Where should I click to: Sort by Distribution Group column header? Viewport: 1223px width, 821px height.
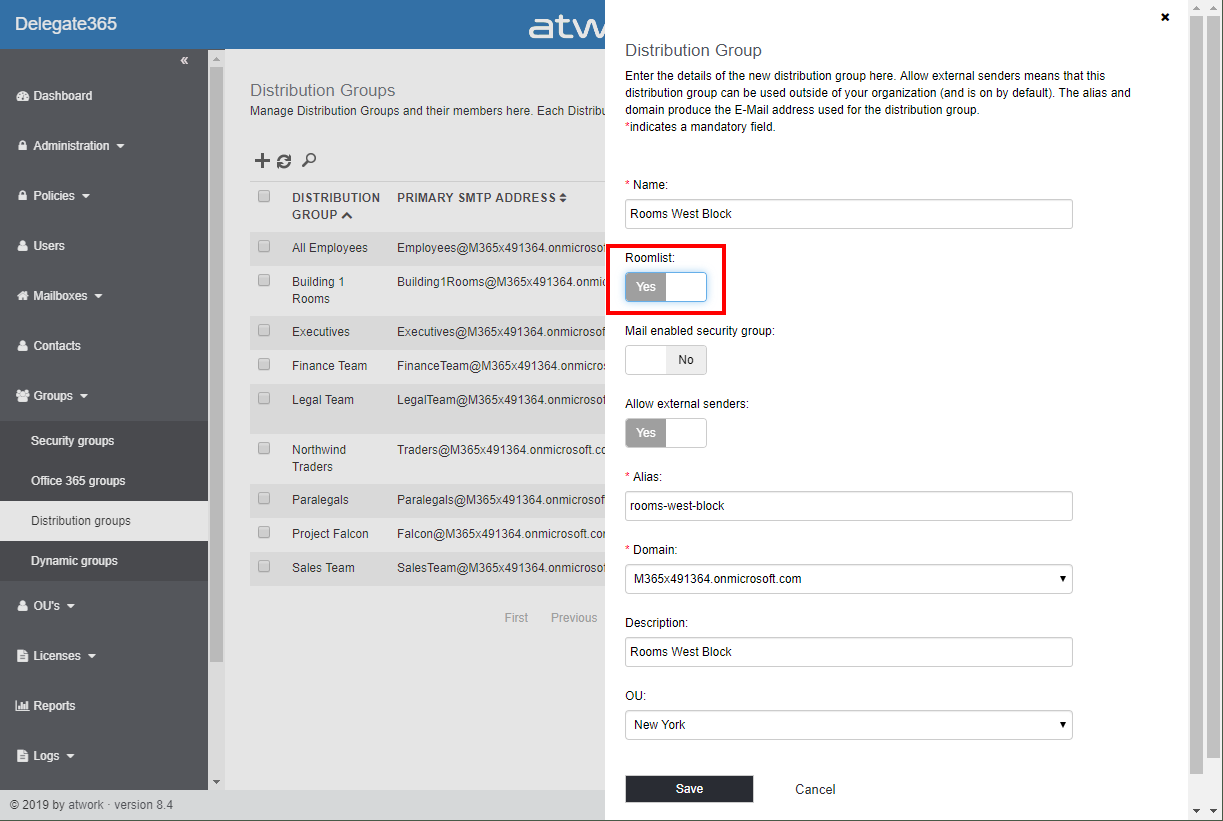point(336,206)
